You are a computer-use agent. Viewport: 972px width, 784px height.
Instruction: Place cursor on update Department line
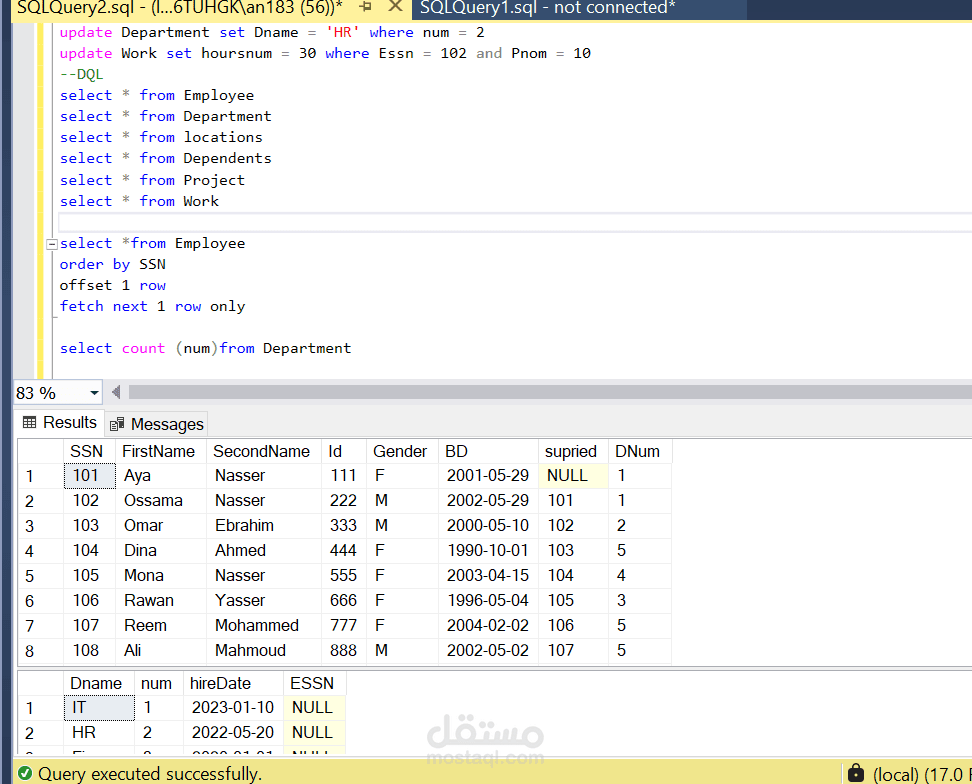click(272, 32)
